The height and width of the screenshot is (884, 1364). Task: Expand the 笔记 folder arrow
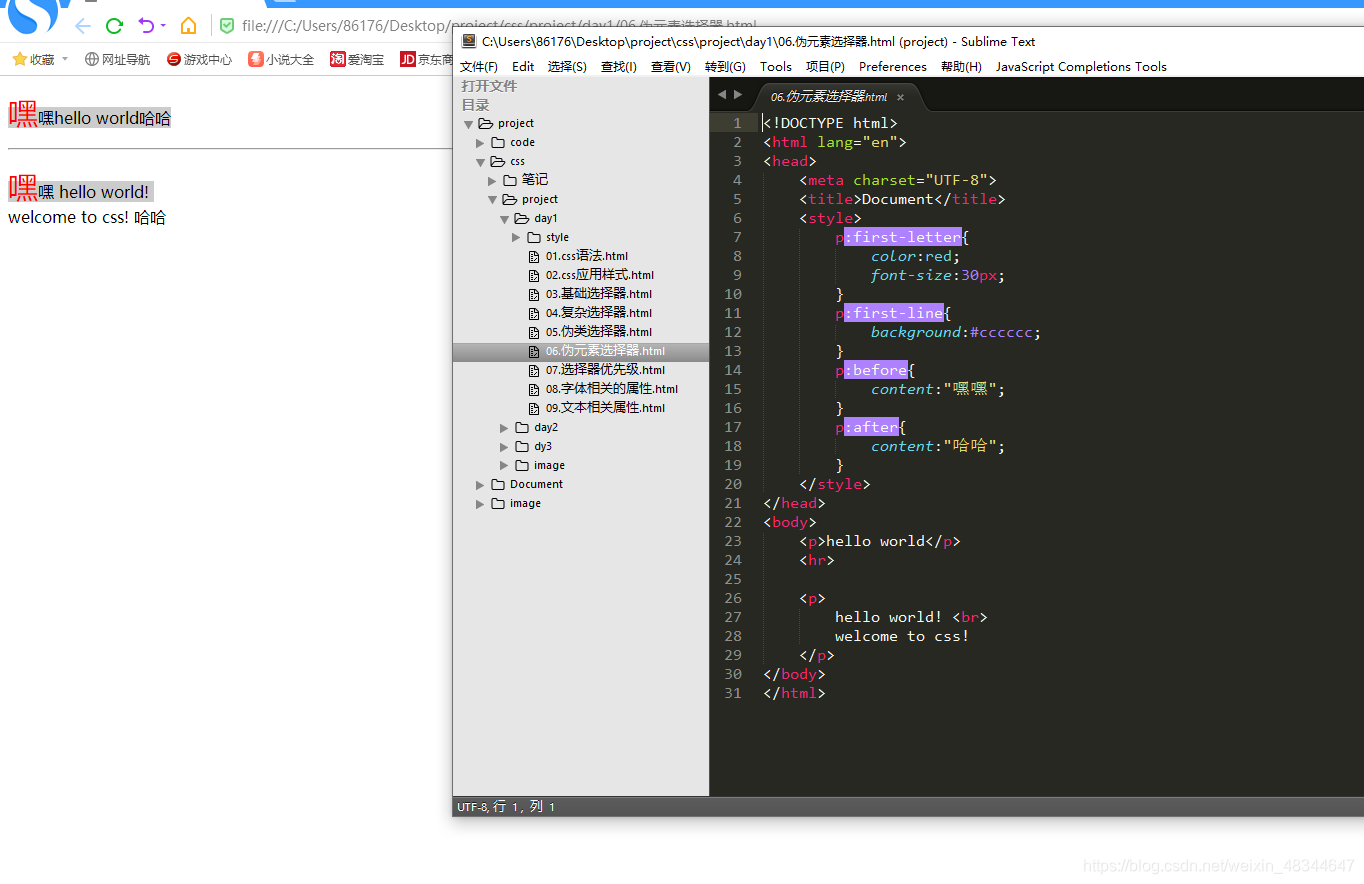tap(492, 181)
